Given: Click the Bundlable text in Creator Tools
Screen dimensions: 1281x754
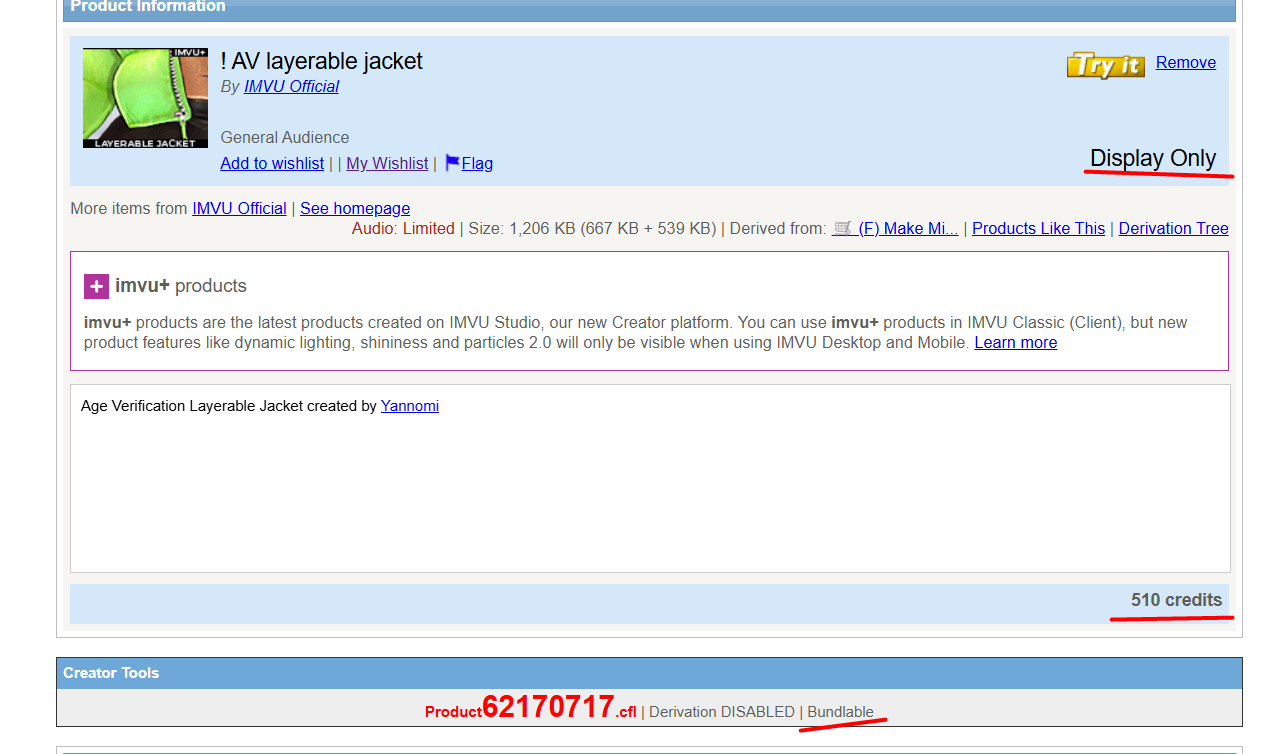Looking at the screenshot, I should [840, 712].
